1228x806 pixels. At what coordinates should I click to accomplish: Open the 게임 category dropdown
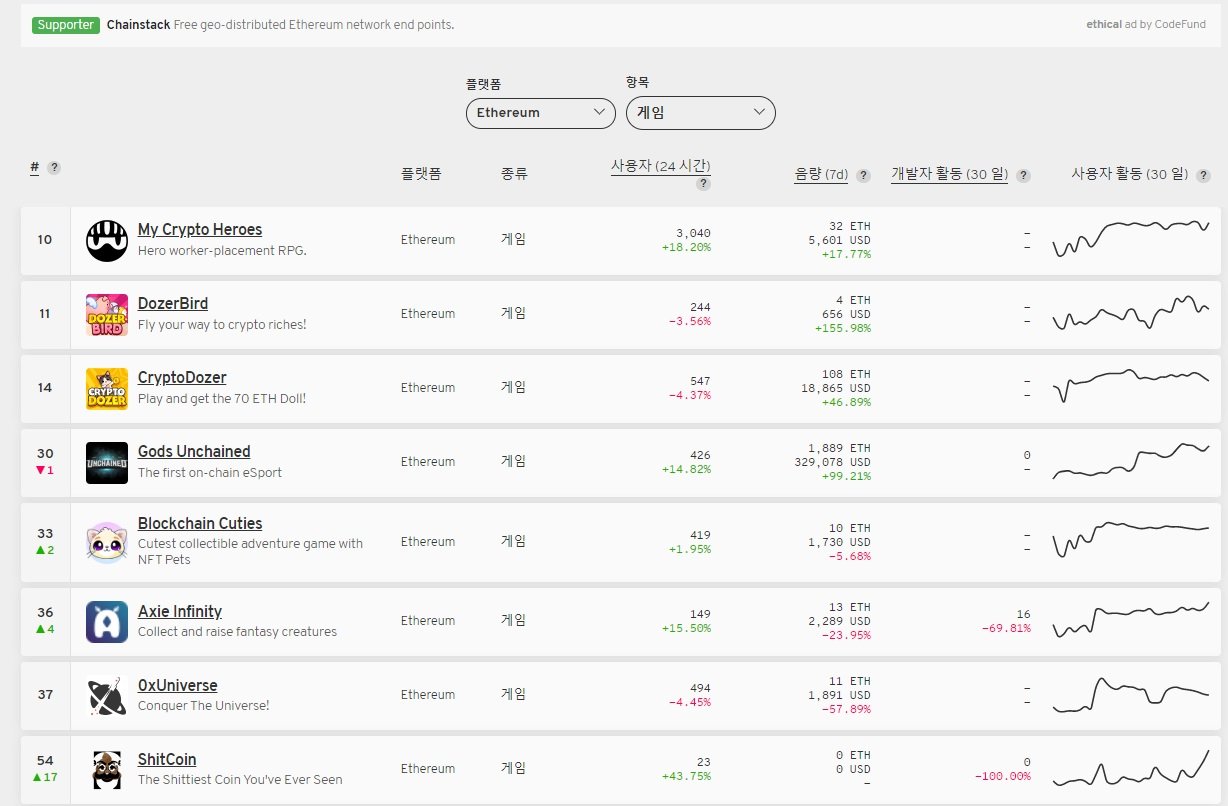(700, 113)
